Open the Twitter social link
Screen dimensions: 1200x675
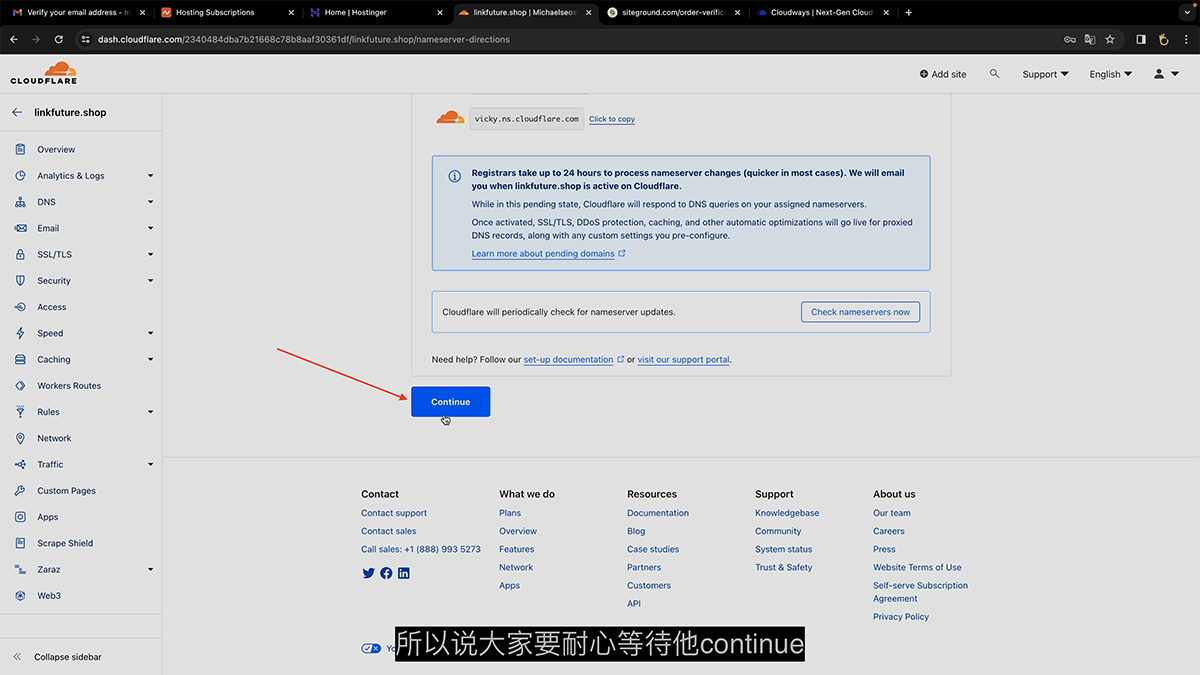pyautogui.click(x=368, y=573)
